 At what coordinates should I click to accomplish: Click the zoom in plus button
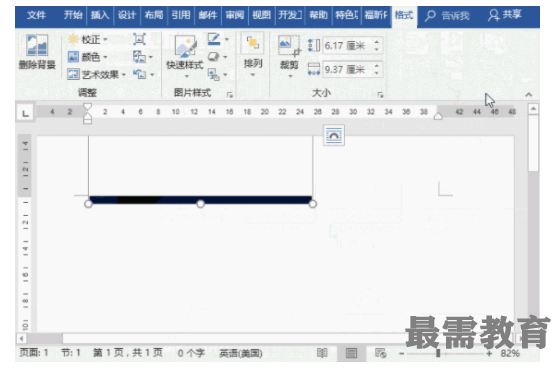[490, 354]
